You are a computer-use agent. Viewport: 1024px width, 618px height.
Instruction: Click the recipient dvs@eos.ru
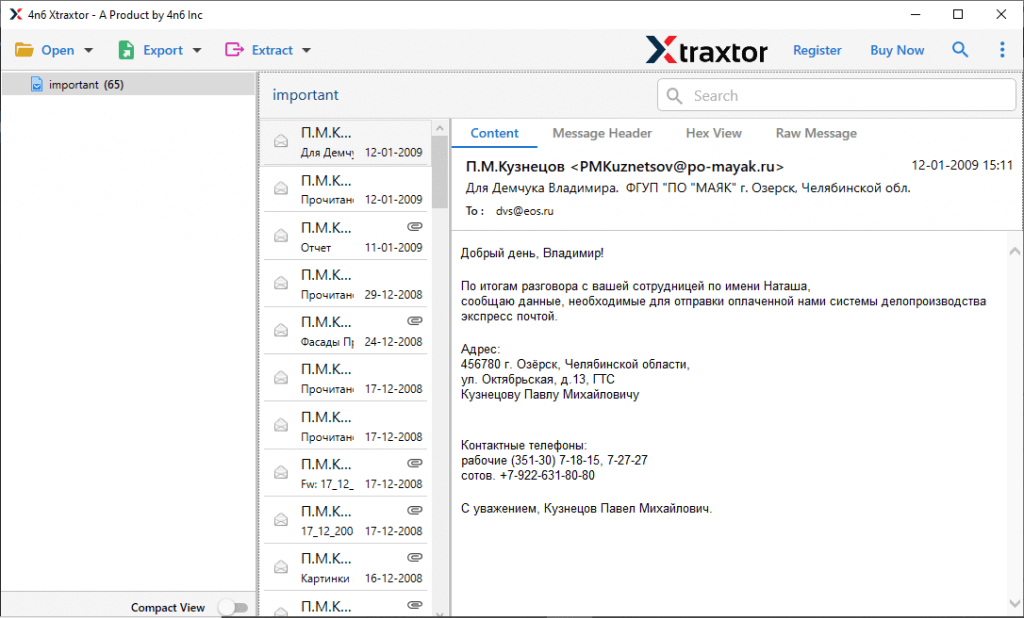(x=524, y=211)
